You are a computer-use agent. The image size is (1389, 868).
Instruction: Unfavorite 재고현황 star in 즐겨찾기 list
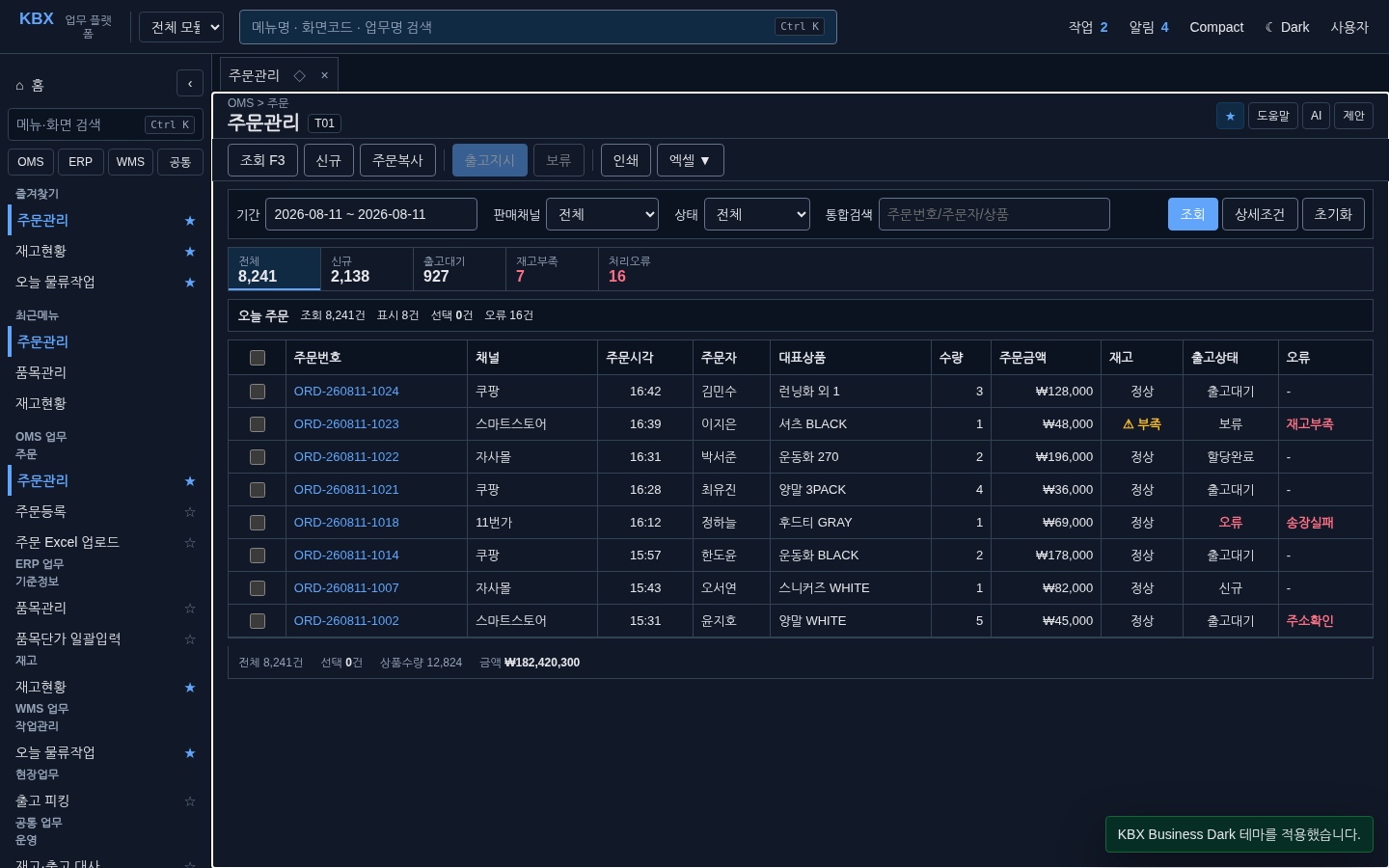190,252
